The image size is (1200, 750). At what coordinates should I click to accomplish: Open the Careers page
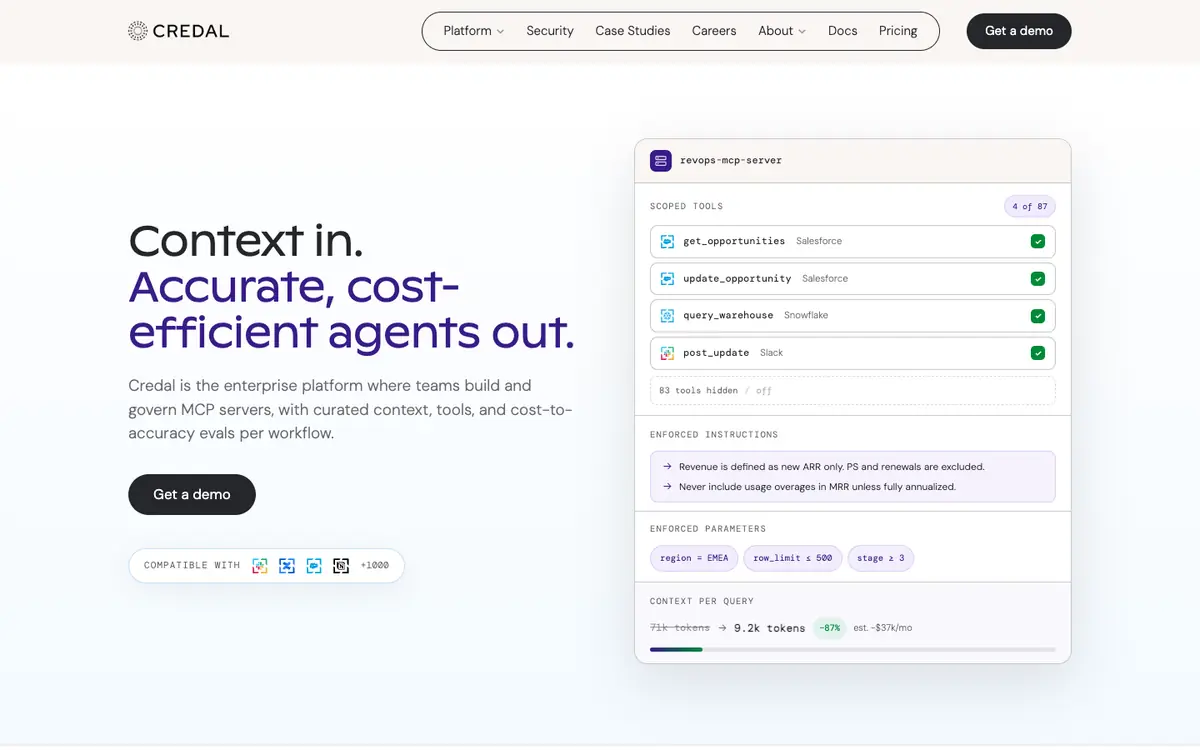click(x=714, y=31)
